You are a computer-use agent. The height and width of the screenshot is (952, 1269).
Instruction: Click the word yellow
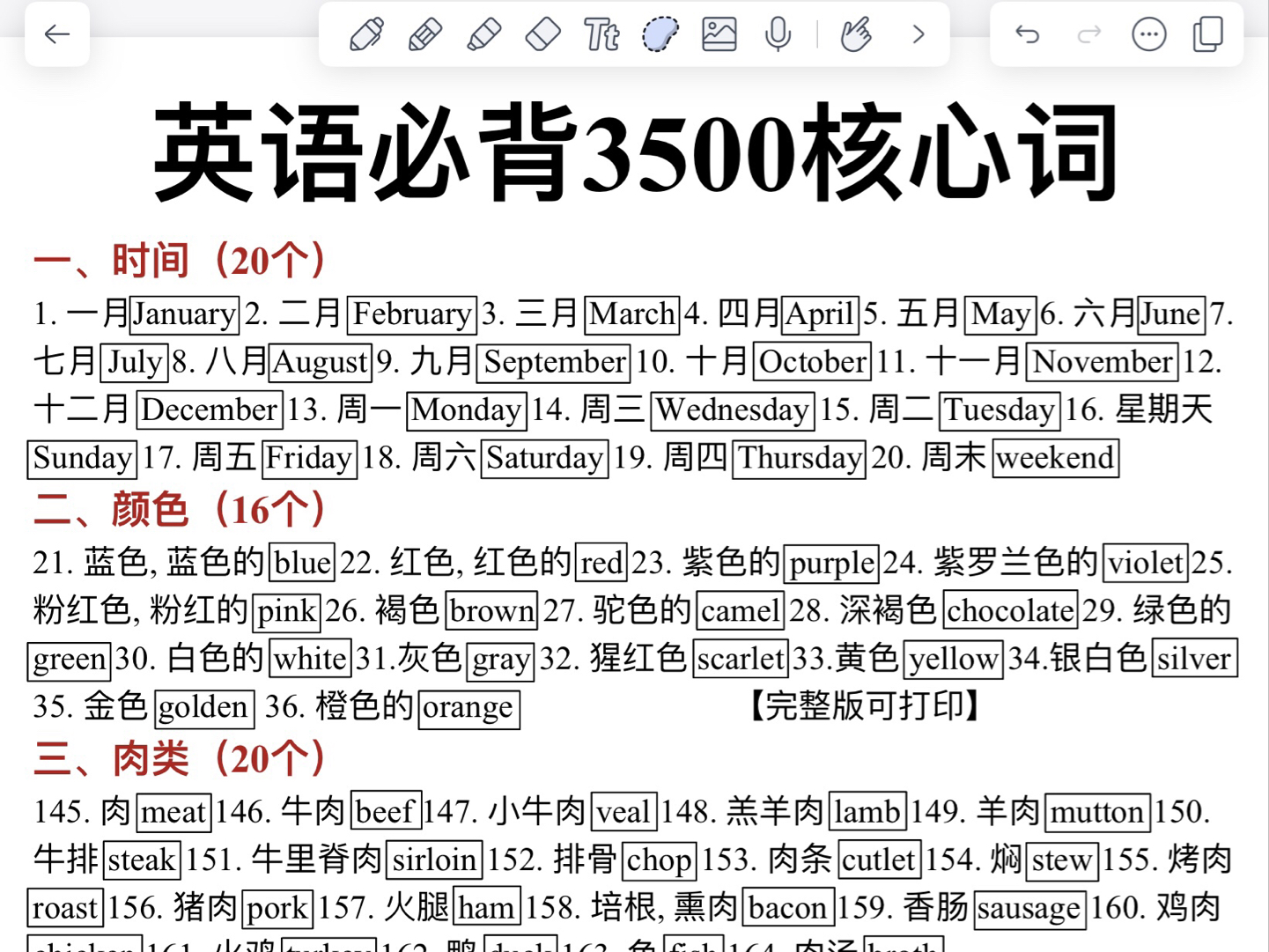pyautogui.click(x=954, y=660)
